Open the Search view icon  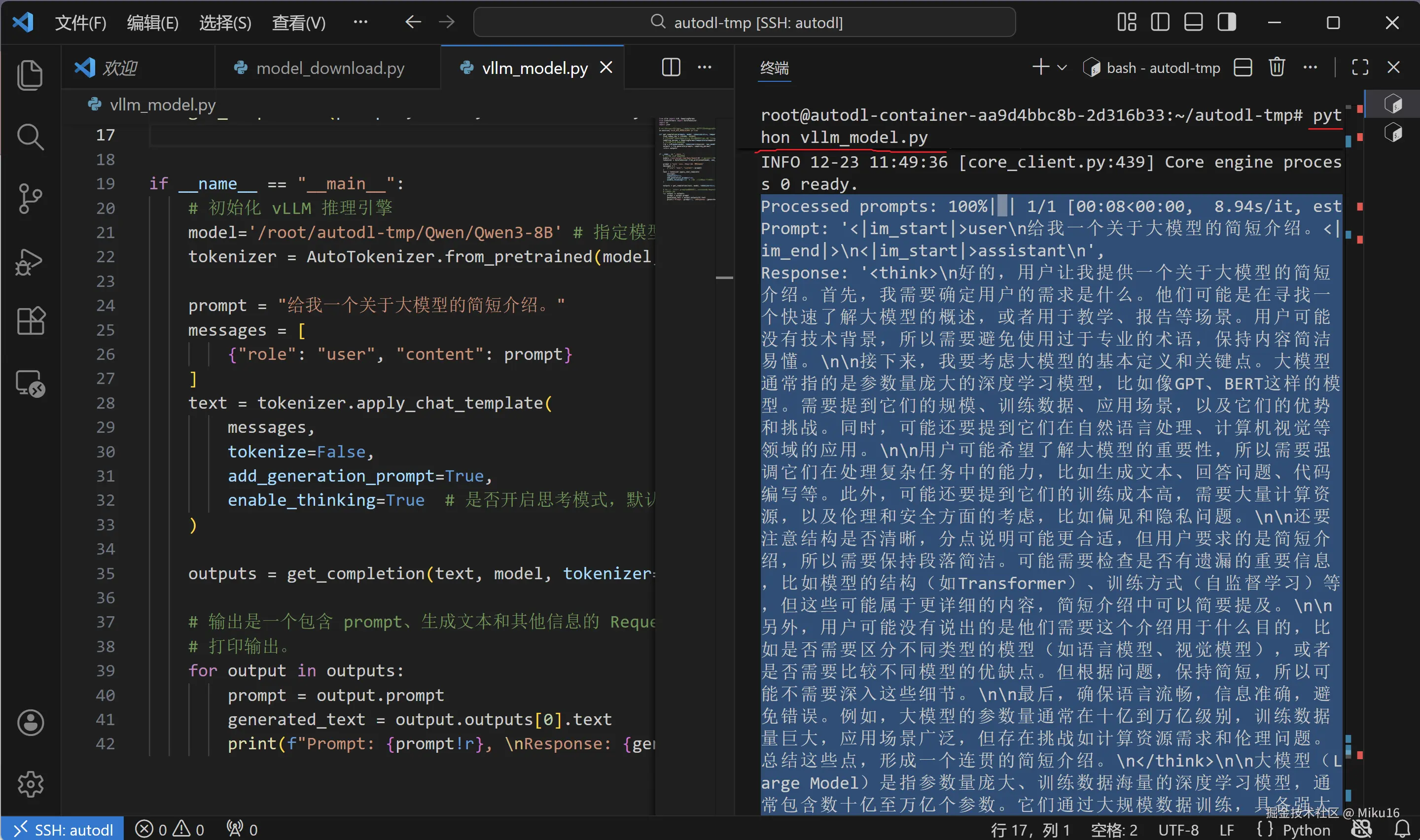(30, 137)
